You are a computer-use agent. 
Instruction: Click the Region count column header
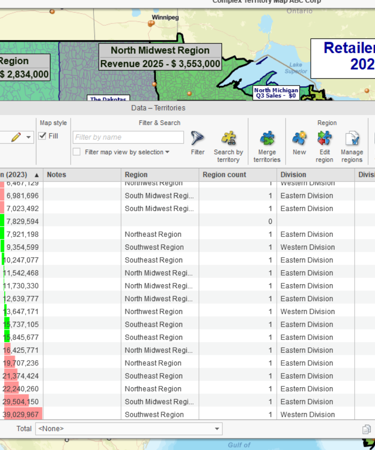pyautogui.click(x=238, y=175)
